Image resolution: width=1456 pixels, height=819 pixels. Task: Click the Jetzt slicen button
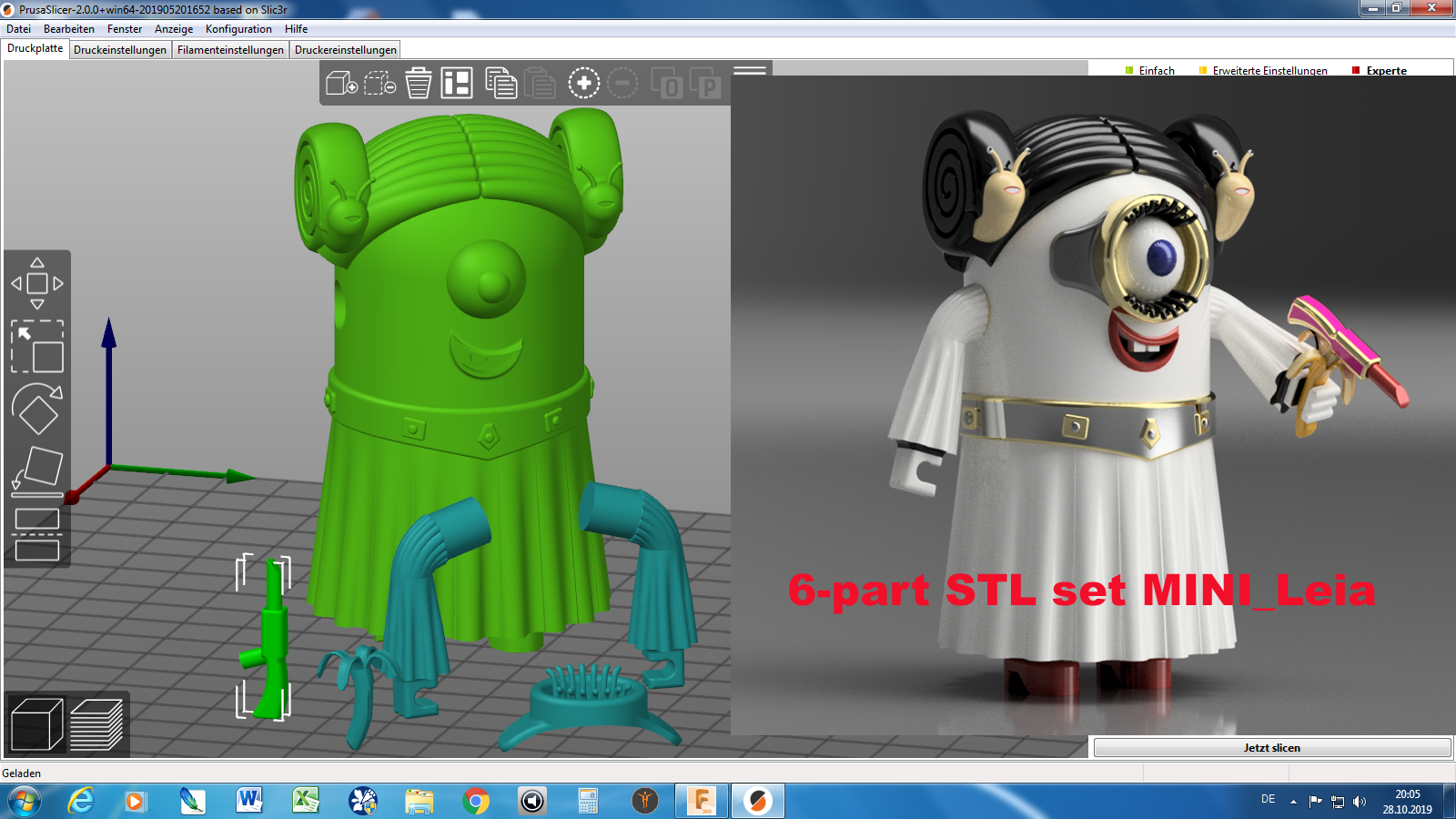pos(1272,747)
